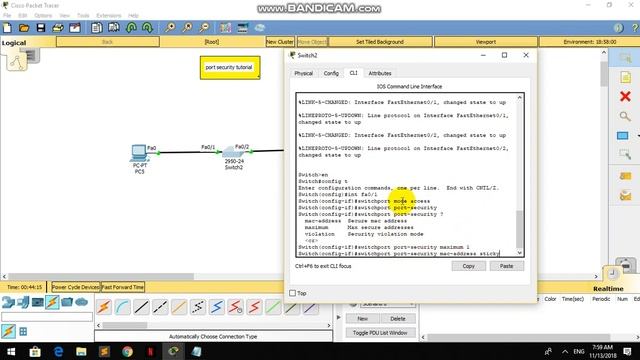Switch to the Physical tab in Switch2

coord(303,73)
